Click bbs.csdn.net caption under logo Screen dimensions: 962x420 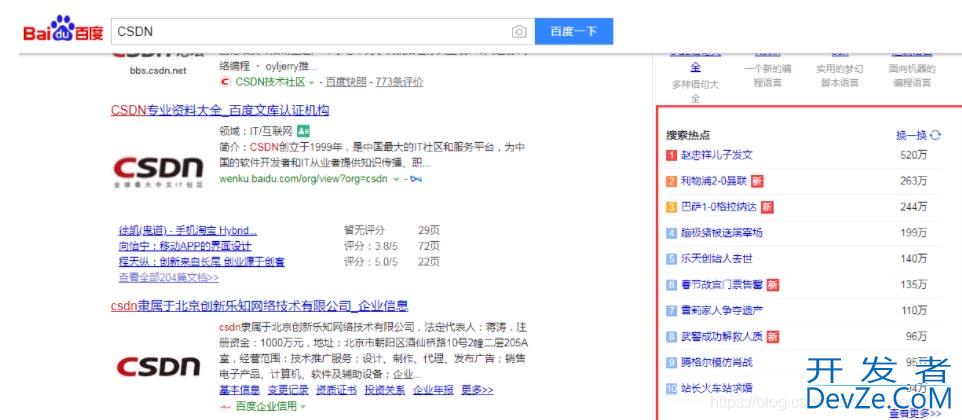158,71
